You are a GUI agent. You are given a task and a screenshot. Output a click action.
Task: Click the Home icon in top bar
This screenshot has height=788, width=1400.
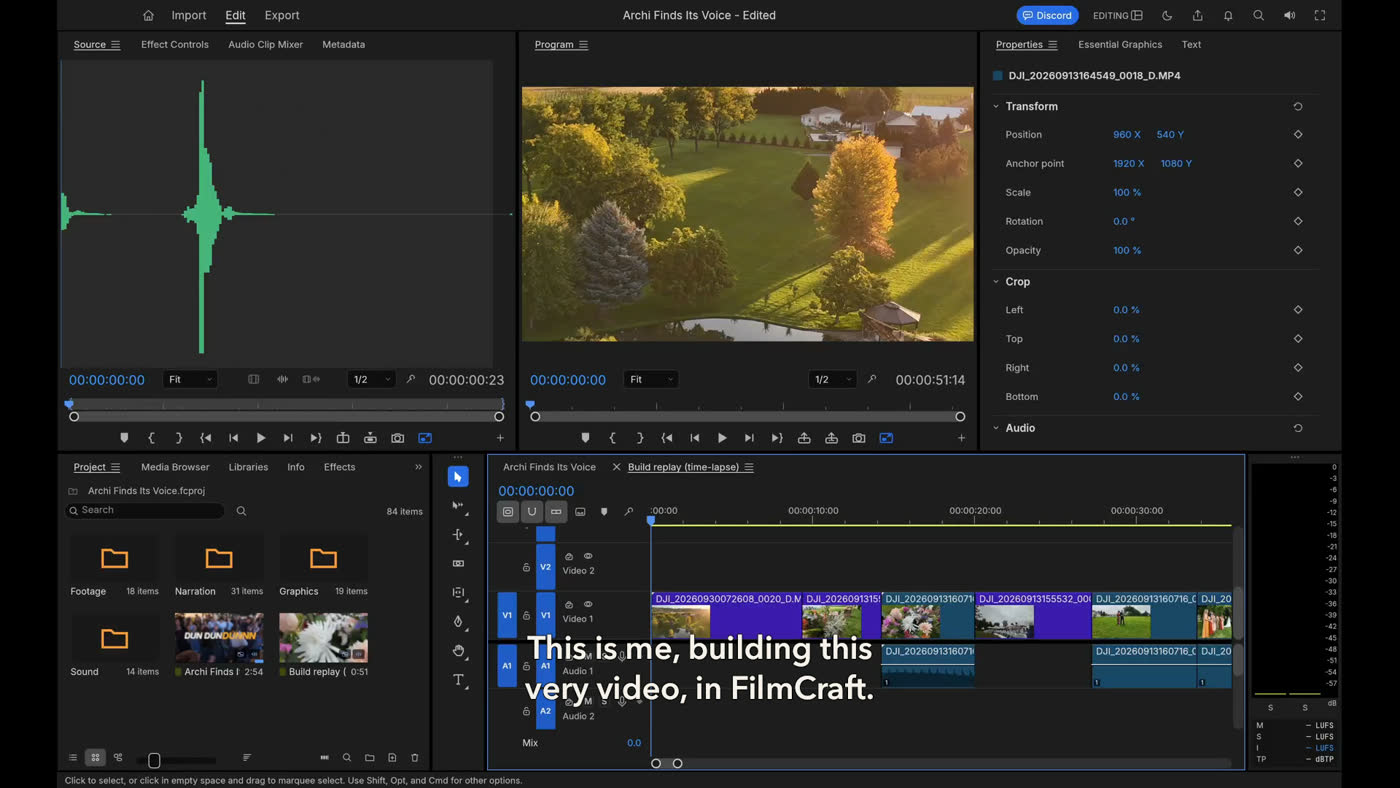point(148,15)
